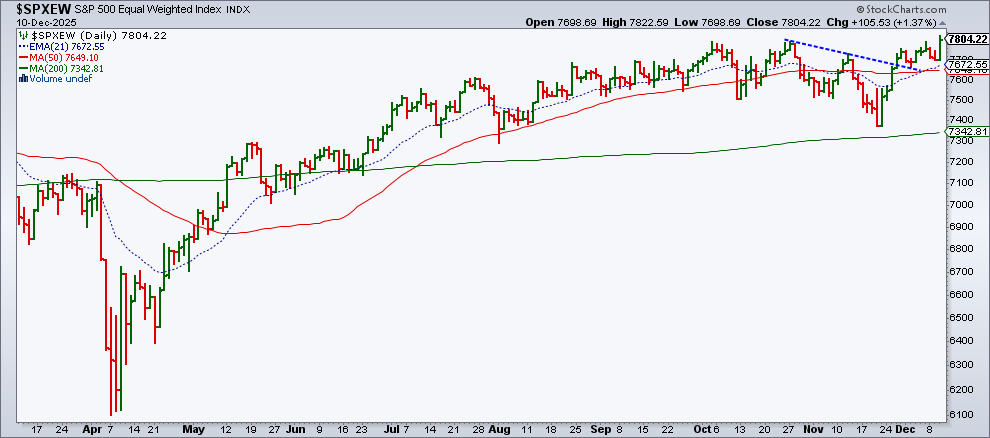Click the blue dashed downtrend line

[850, 55]
